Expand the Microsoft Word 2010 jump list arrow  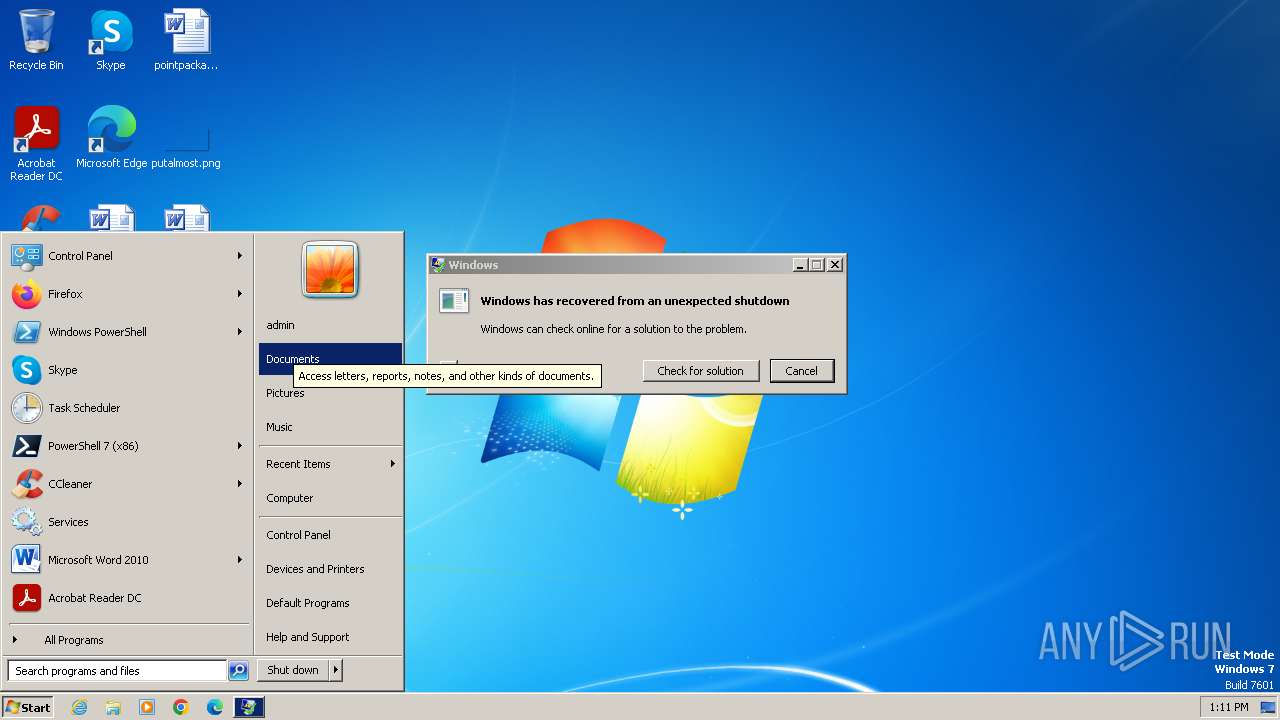pos(240,560)
